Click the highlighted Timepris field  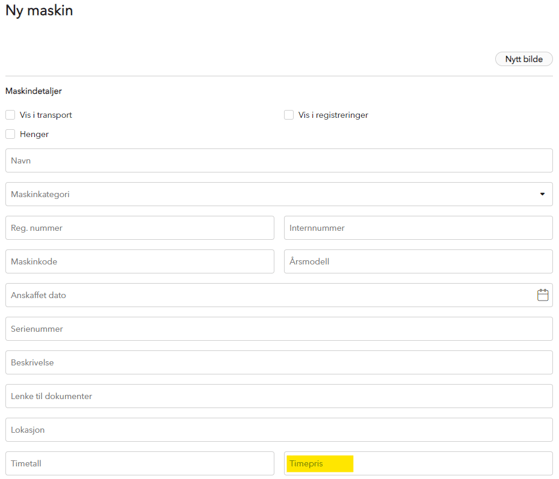point(418,463)
